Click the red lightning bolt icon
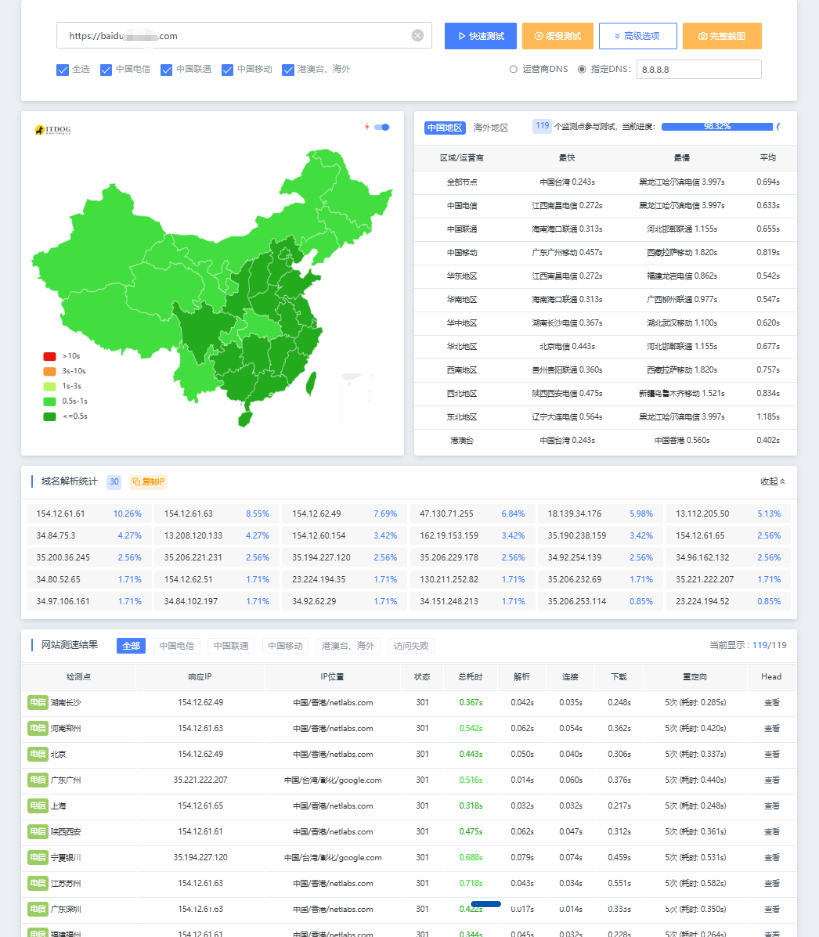The height and width of the screenshot is (937, 819). [x=367, y=127]
